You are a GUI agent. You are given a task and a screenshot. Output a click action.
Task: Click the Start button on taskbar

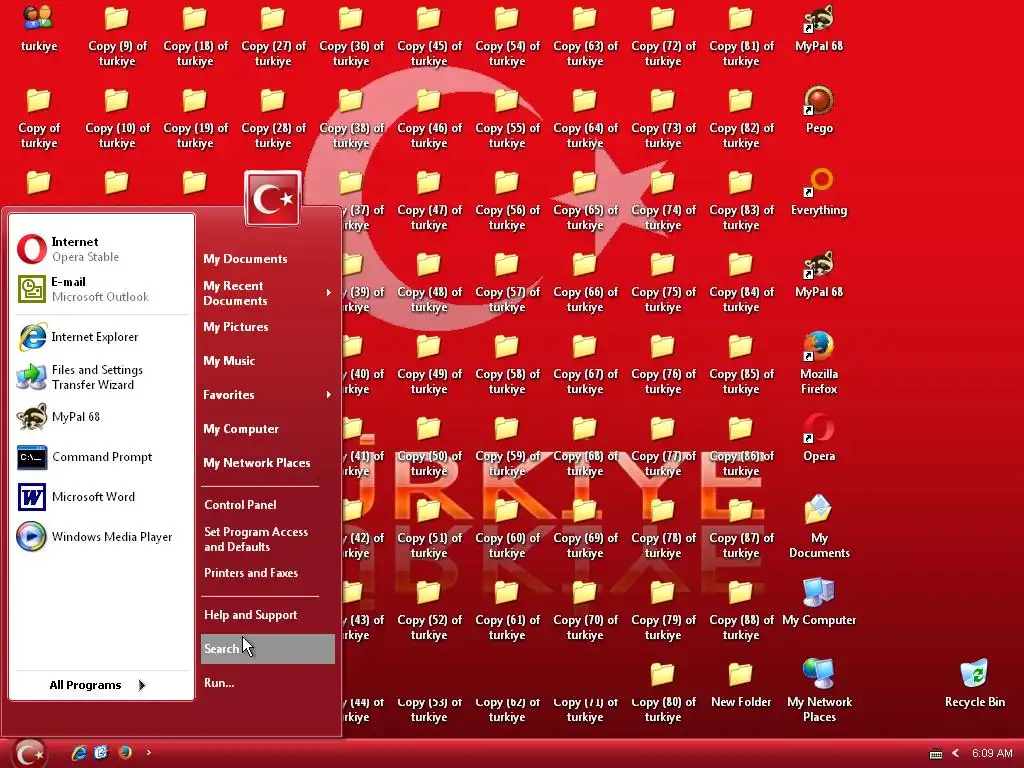point(29,753)
